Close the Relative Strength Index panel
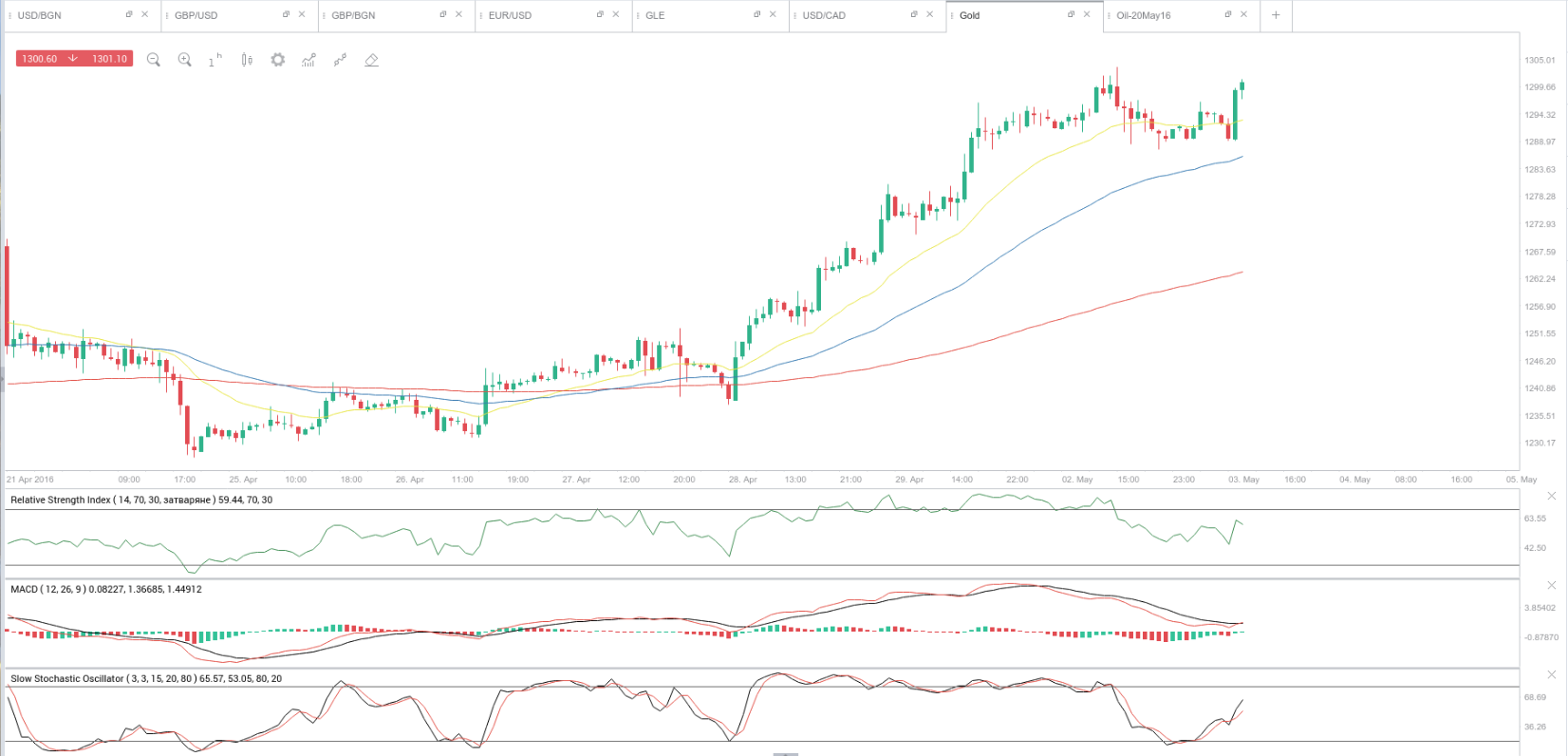 (1552, 496)
